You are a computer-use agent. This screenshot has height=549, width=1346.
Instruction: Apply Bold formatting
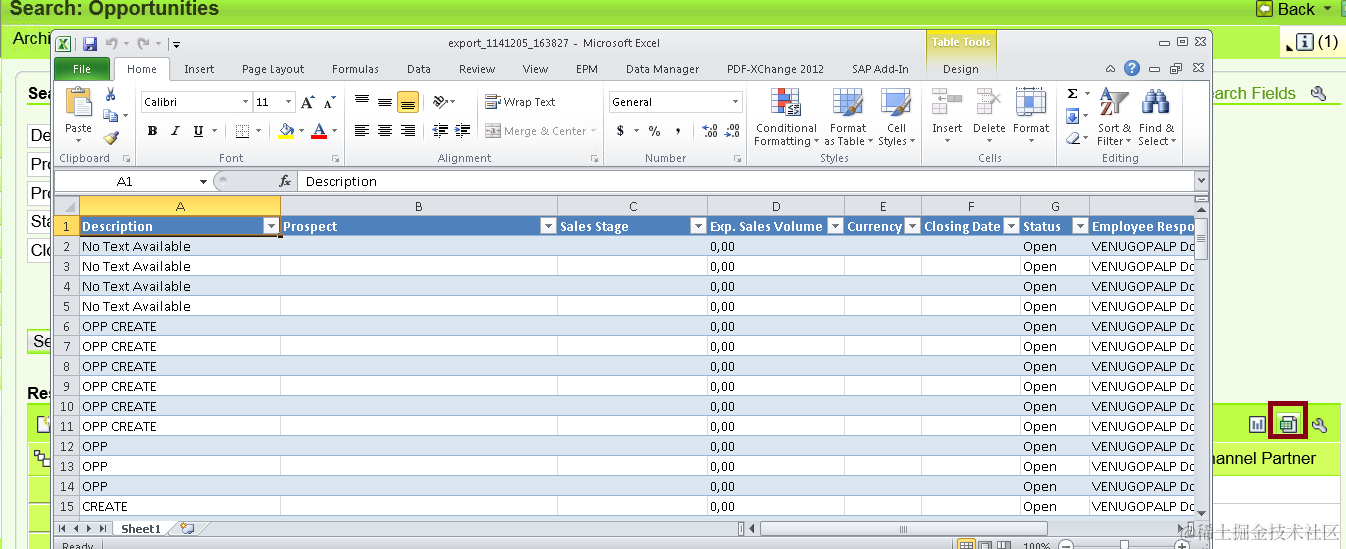pos(152,131)
